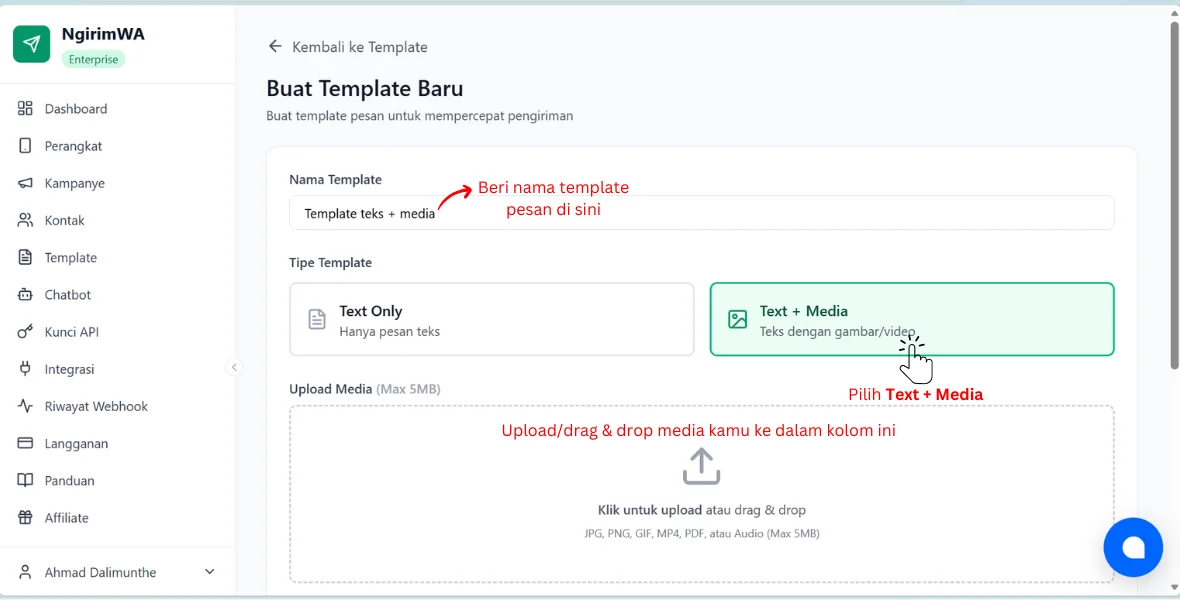The width and height of the screenshot is (1180, 600).
Task: Open the blue chat support bubble
Action: [x=1133, y=547]
